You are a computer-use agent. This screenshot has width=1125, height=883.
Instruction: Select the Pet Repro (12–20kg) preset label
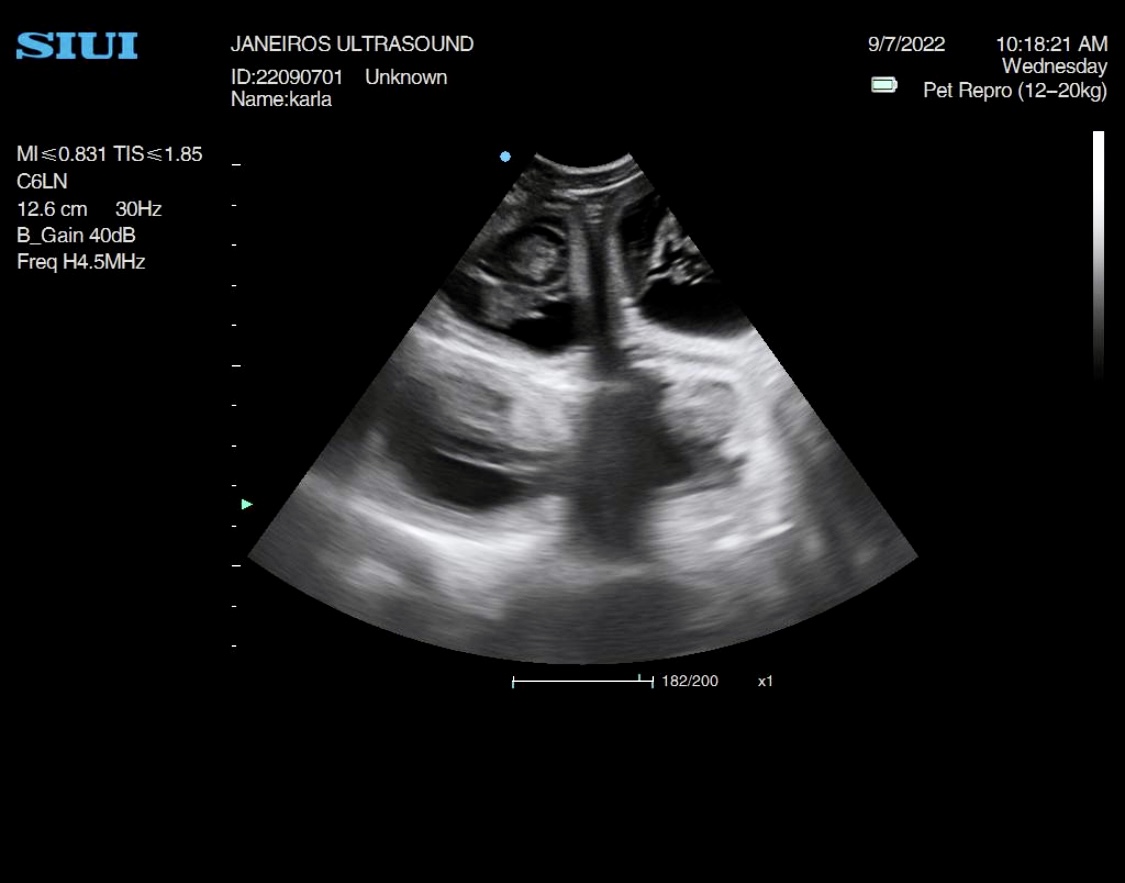coord(1014,91)
